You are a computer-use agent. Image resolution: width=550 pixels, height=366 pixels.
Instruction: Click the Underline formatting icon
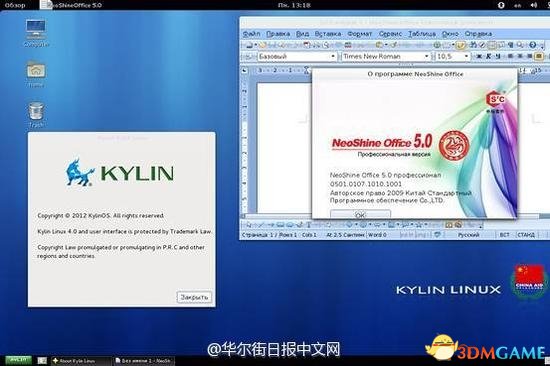498,56
